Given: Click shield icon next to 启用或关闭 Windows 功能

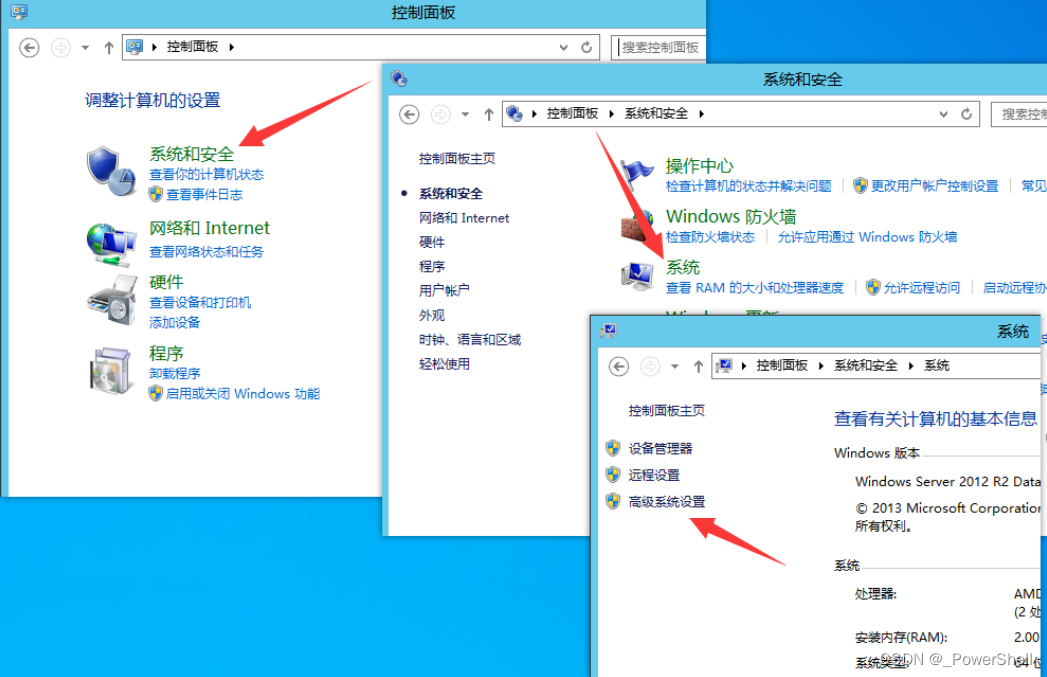Looking at the screenshot, I should point(156,393).
